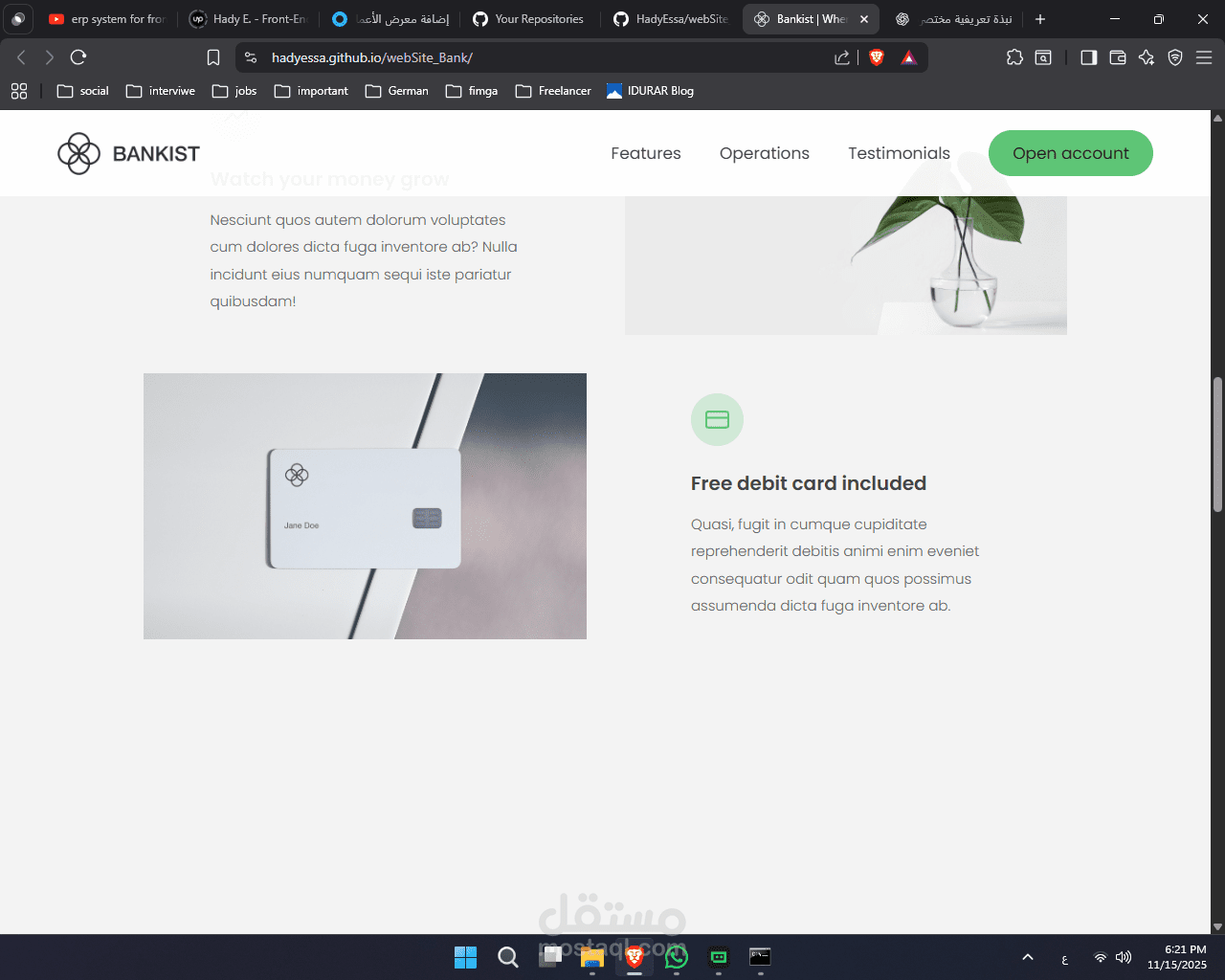
Task: Open the Freelancer bookmarks folder
Action: pos(553,91)
